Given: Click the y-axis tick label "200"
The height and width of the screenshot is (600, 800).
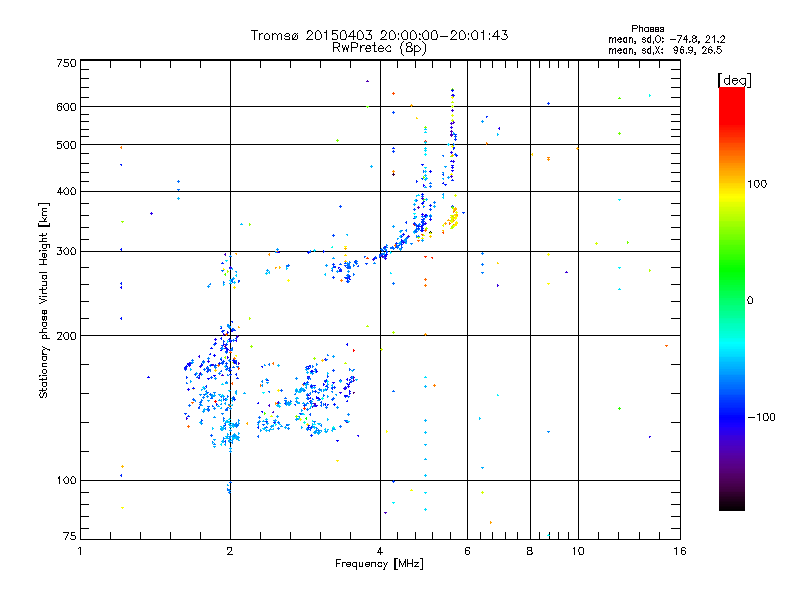Looking at the screenshot, I should point(66,336).
